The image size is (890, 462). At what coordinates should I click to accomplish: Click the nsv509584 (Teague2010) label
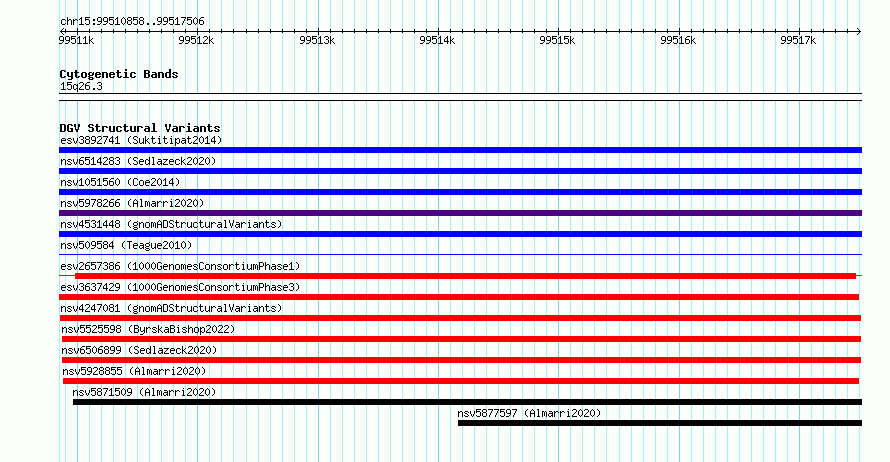coord(126,245)
